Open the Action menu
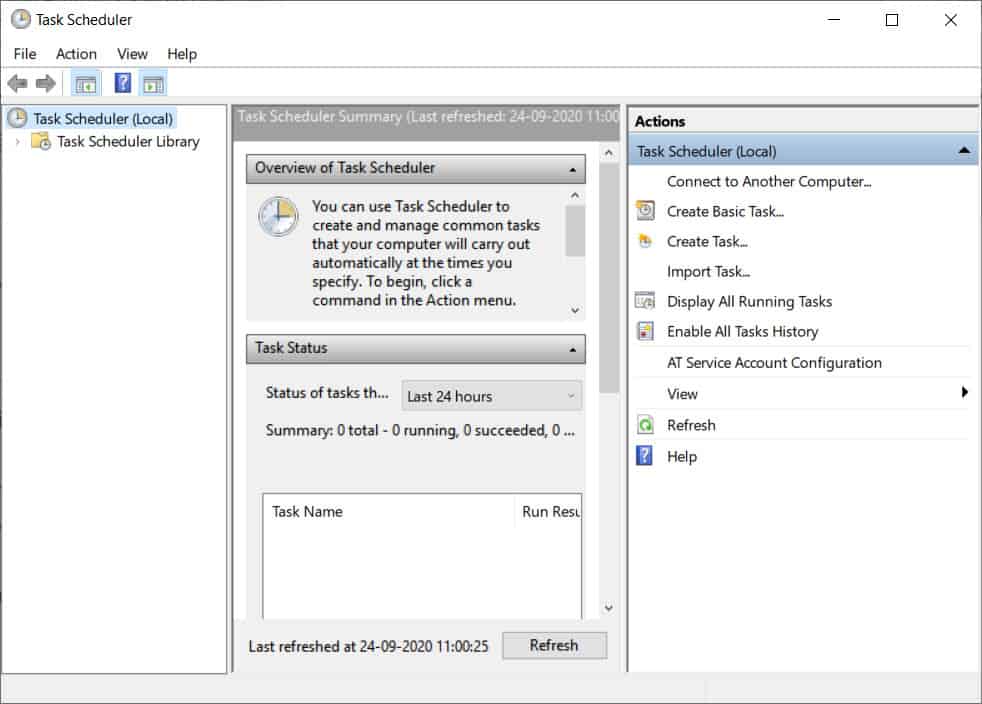 coord(76,54)
